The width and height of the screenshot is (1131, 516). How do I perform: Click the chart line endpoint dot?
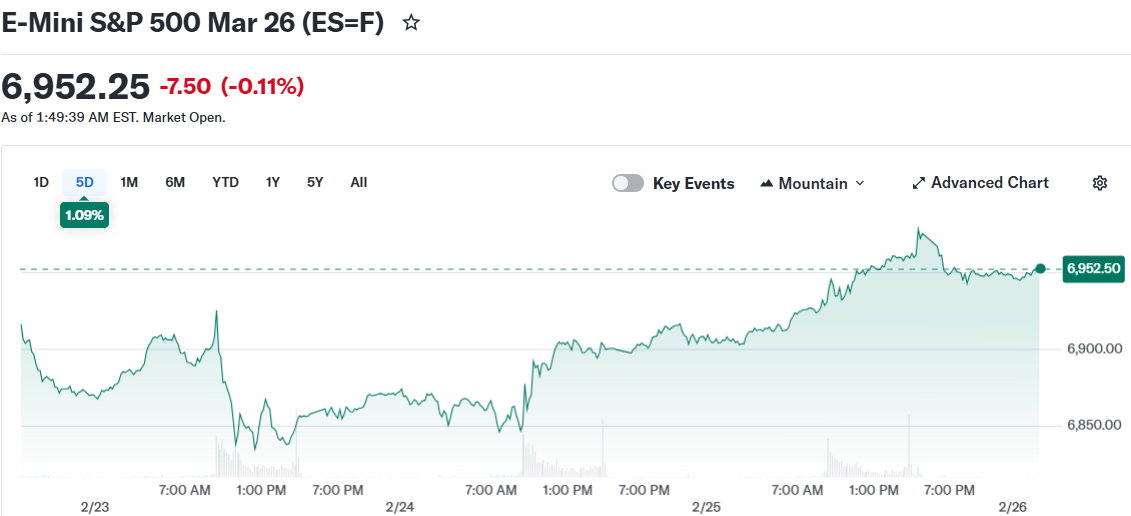(1040, 268)
